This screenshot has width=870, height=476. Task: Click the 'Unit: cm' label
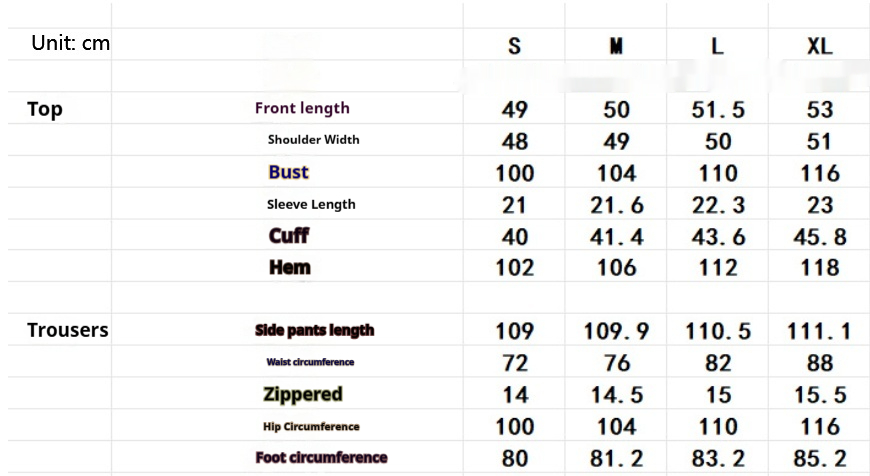(x=71, y=44)
